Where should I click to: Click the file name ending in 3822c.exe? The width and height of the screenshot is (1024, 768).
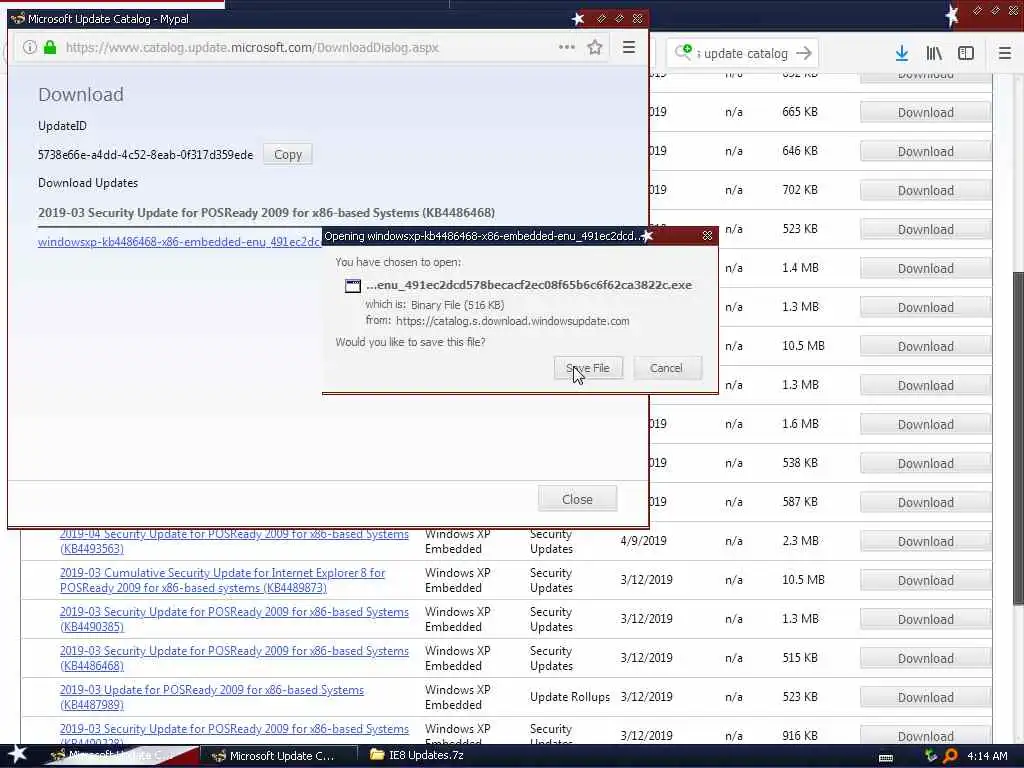click(529, 285)
